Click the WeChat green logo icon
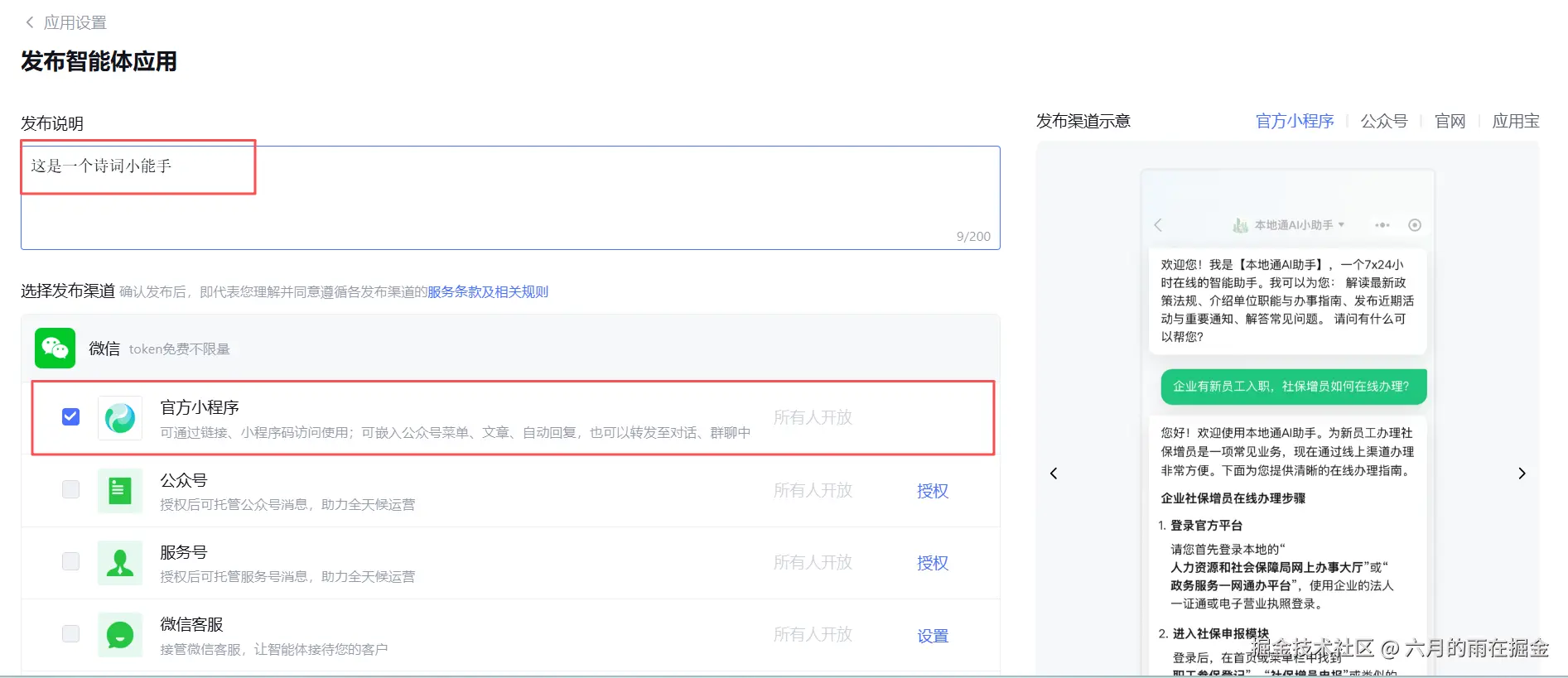Viewport: 1568px width, 678px height. tap(55, 348)
